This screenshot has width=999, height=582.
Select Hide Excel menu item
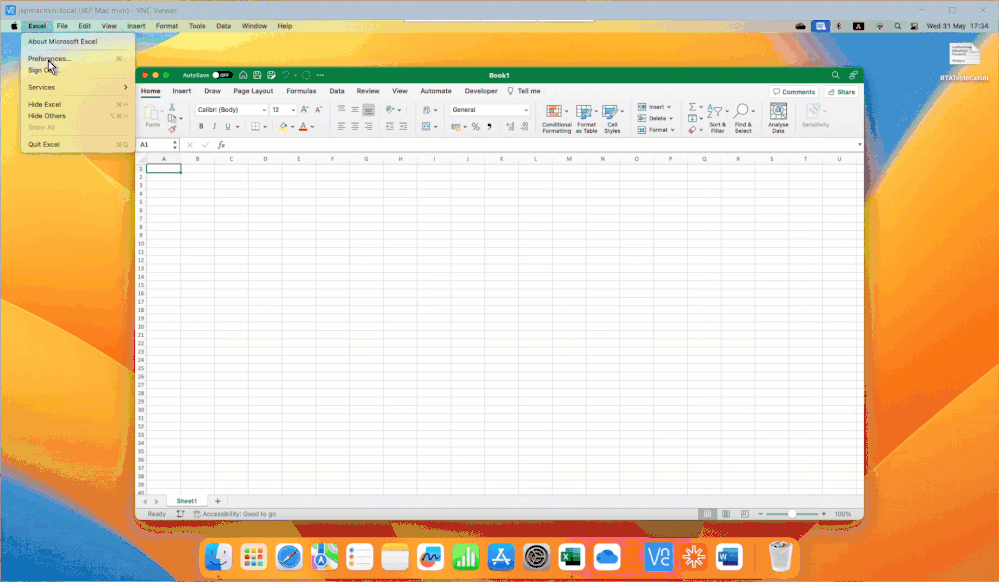45,105
